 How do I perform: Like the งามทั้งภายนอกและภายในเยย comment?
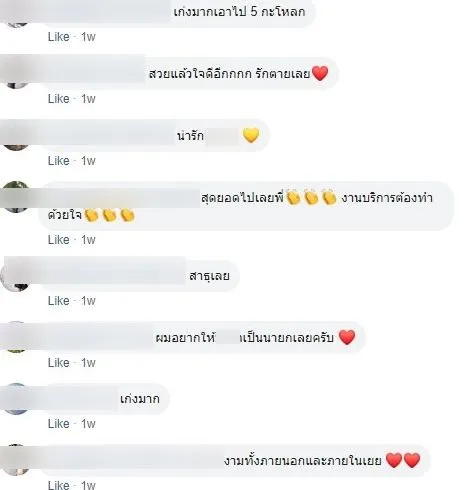point(59,485)
